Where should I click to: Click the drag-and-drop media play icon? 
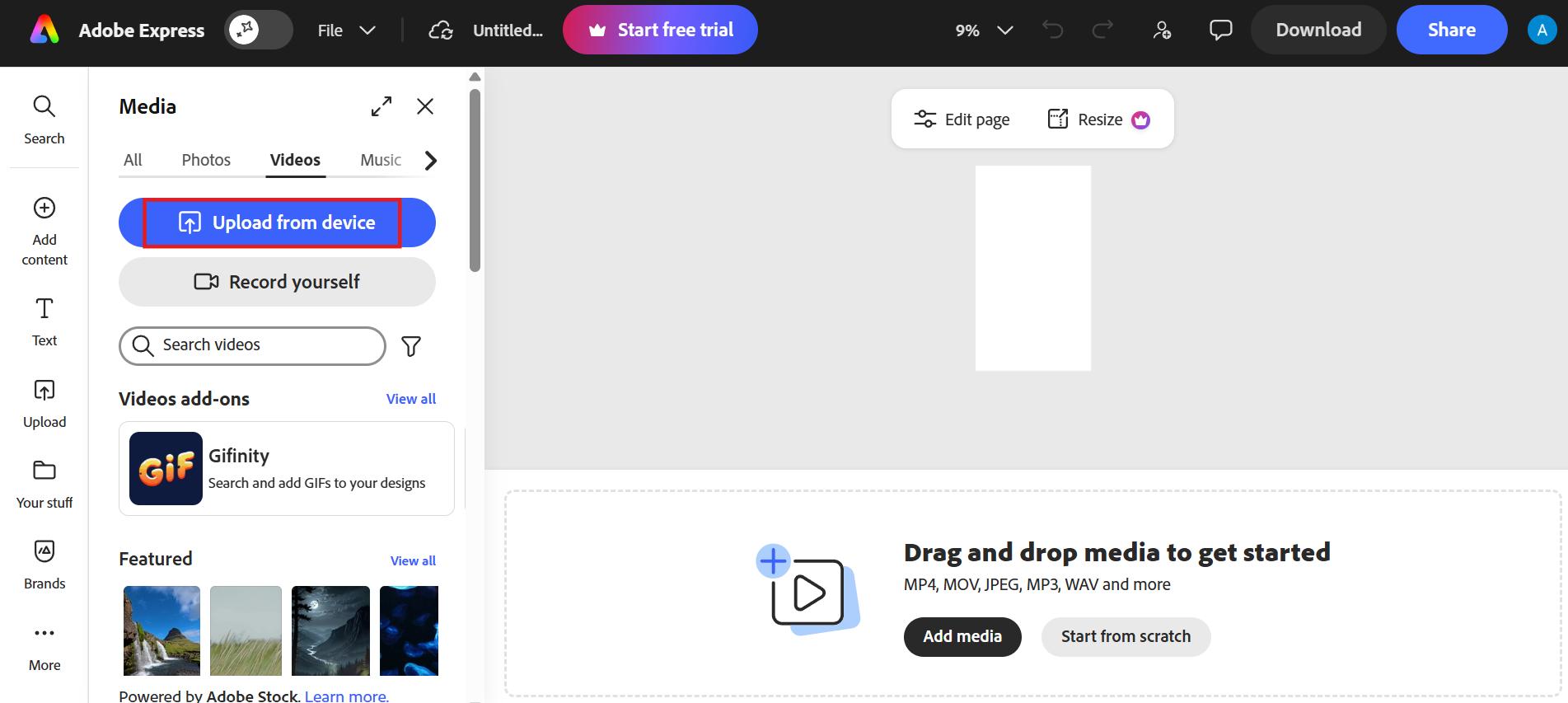tap(807, 591)
